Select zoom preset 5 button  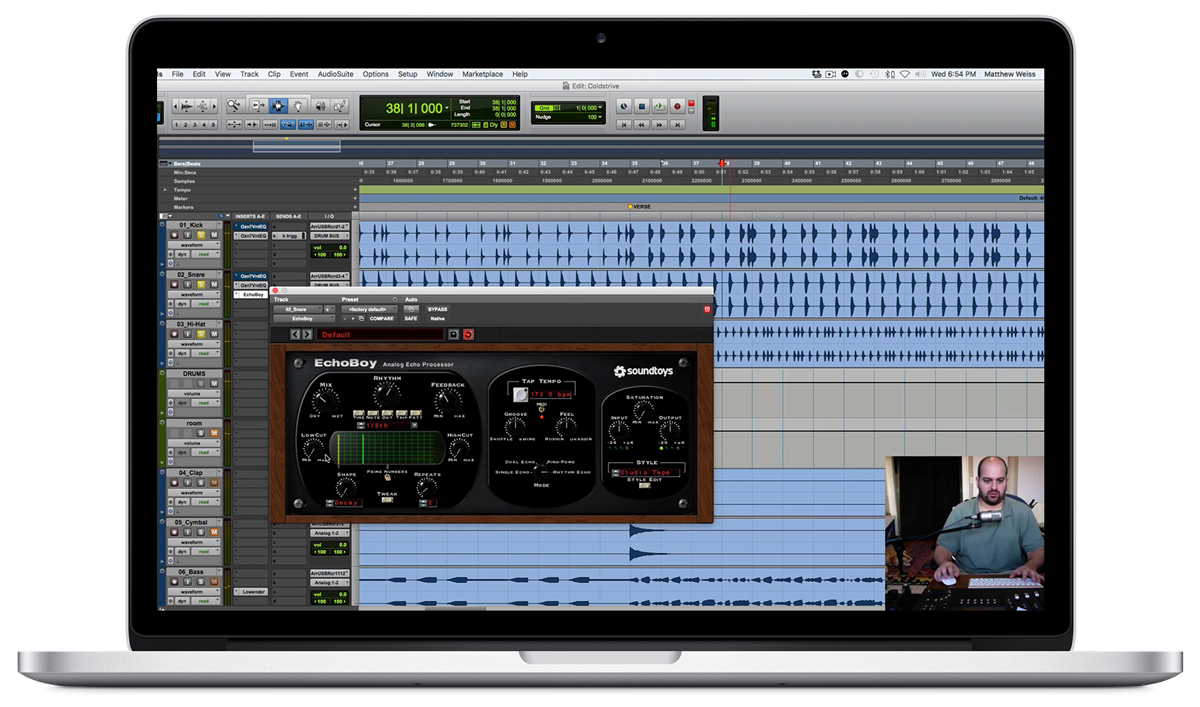213,124
